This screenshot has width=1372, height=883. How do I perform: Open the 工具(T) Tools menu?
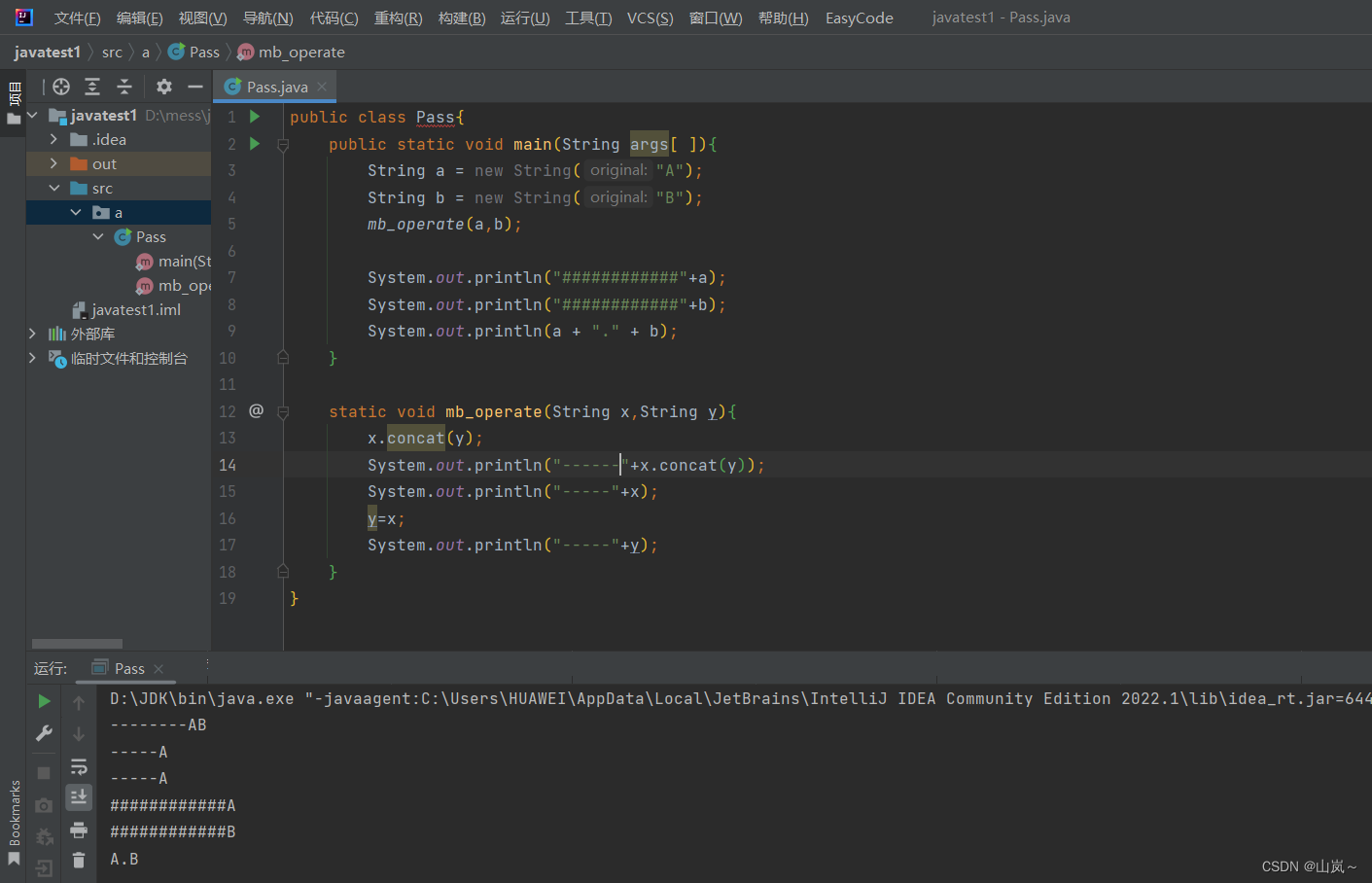588,18
